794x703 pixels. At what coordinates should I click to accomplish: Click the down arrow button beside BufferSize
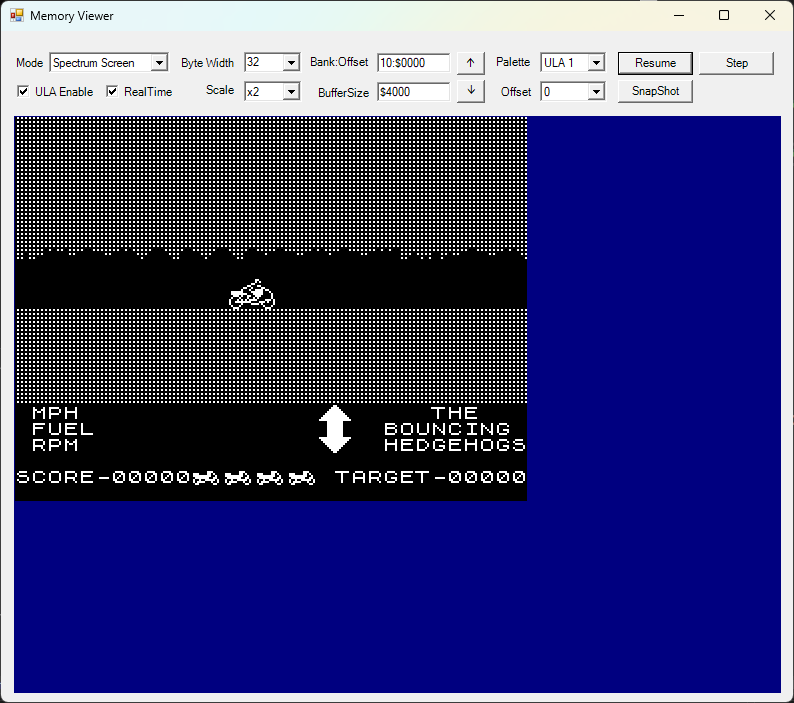click(x=470, y=91)
